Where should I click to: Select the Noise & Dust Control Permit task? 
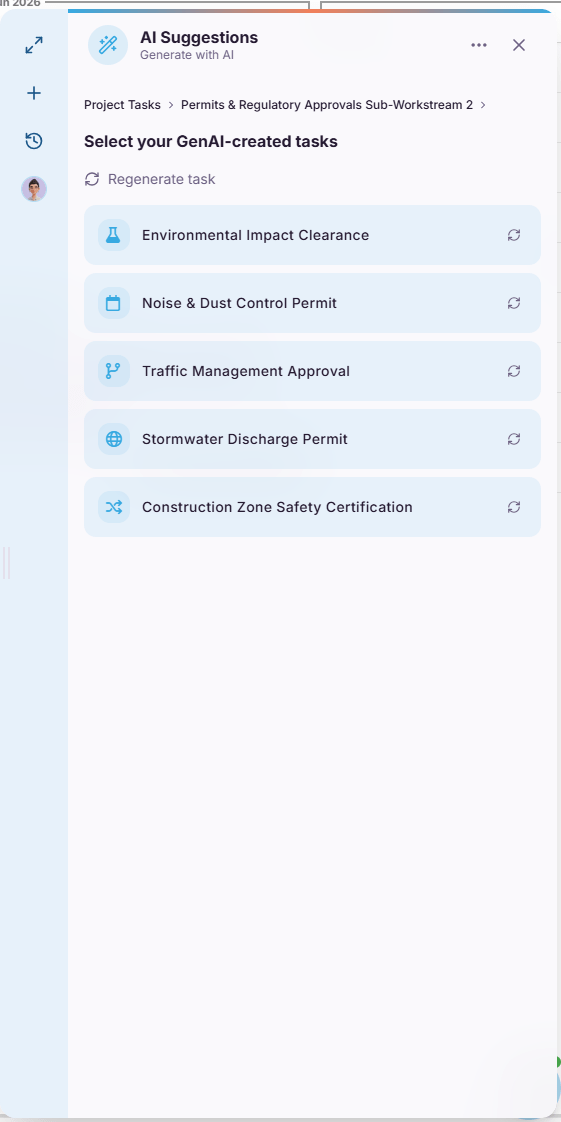pos(312,303)
